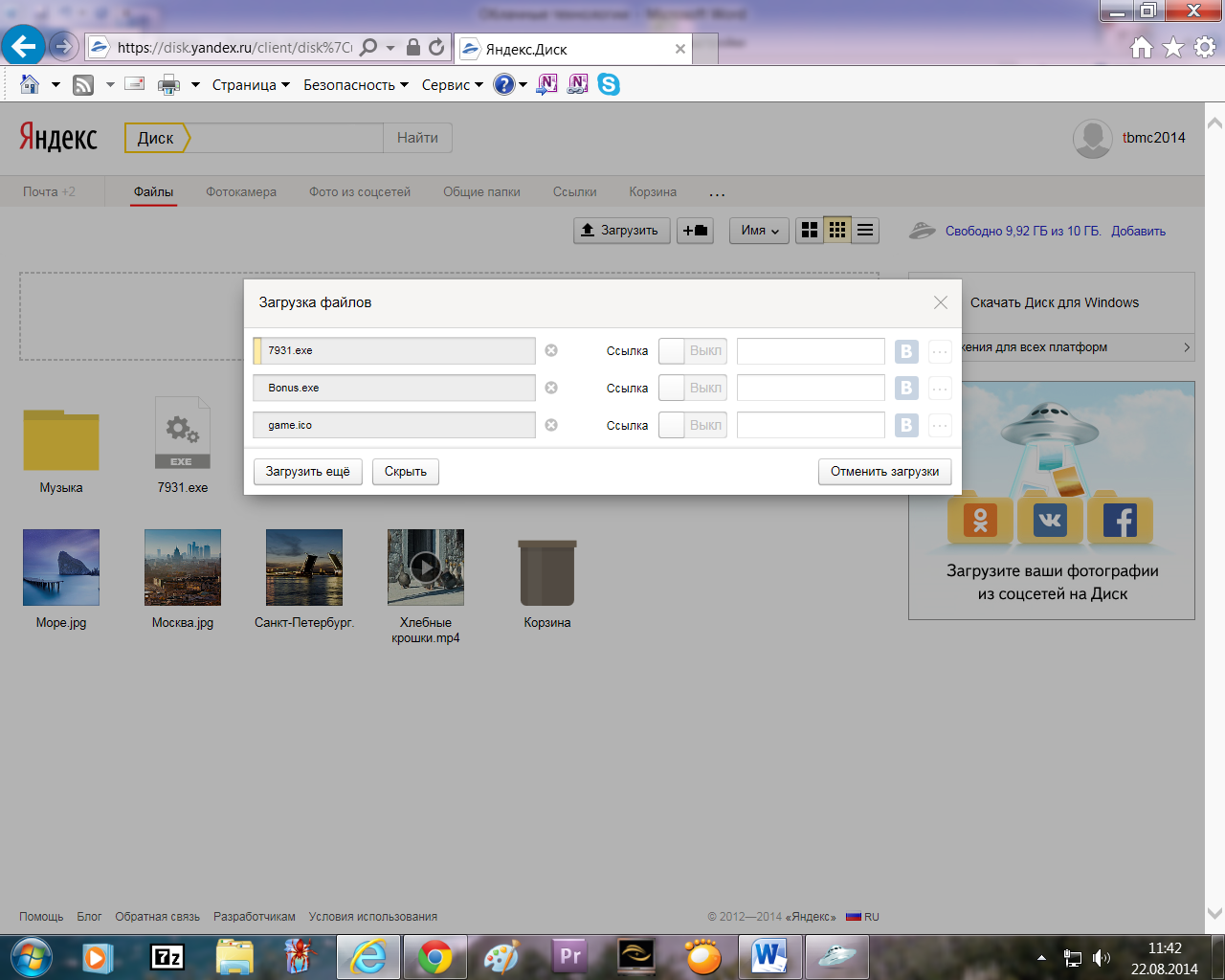Share Bonus.exe to VK
This screenshot has width=1225, height=980.
[906, 388]
